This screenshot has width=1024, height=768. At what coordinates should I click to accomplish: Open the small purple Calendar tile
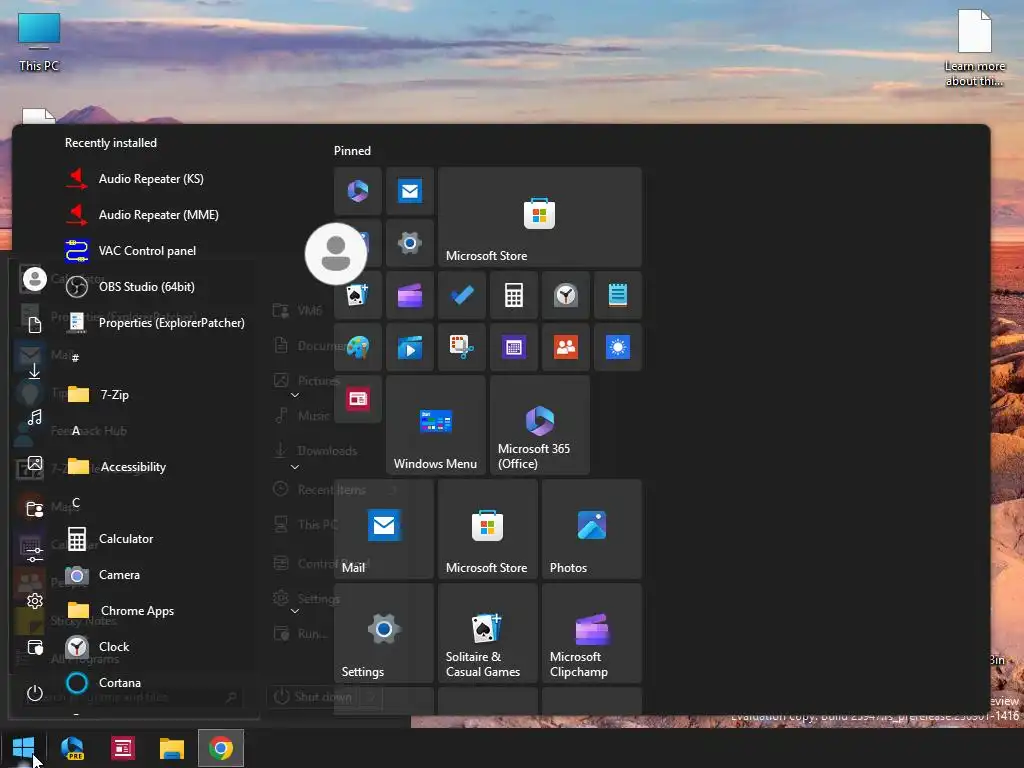(x=514, y=347)
